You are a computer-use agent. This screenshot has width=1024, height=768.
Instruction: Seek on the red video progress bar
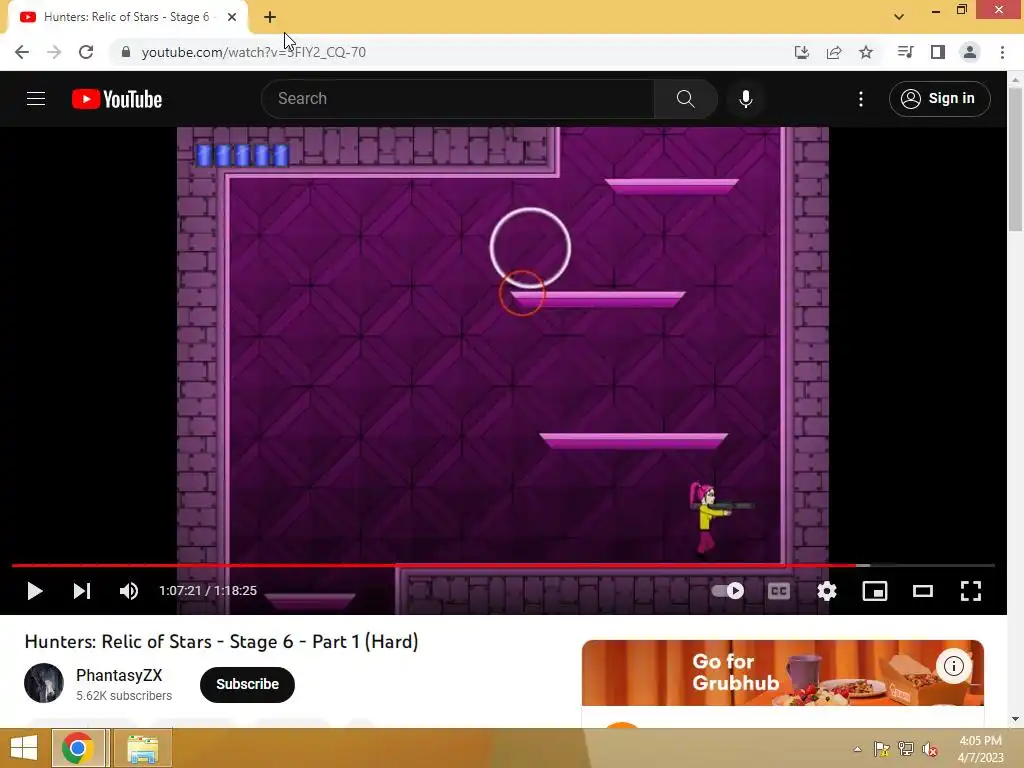pos(503,565)
